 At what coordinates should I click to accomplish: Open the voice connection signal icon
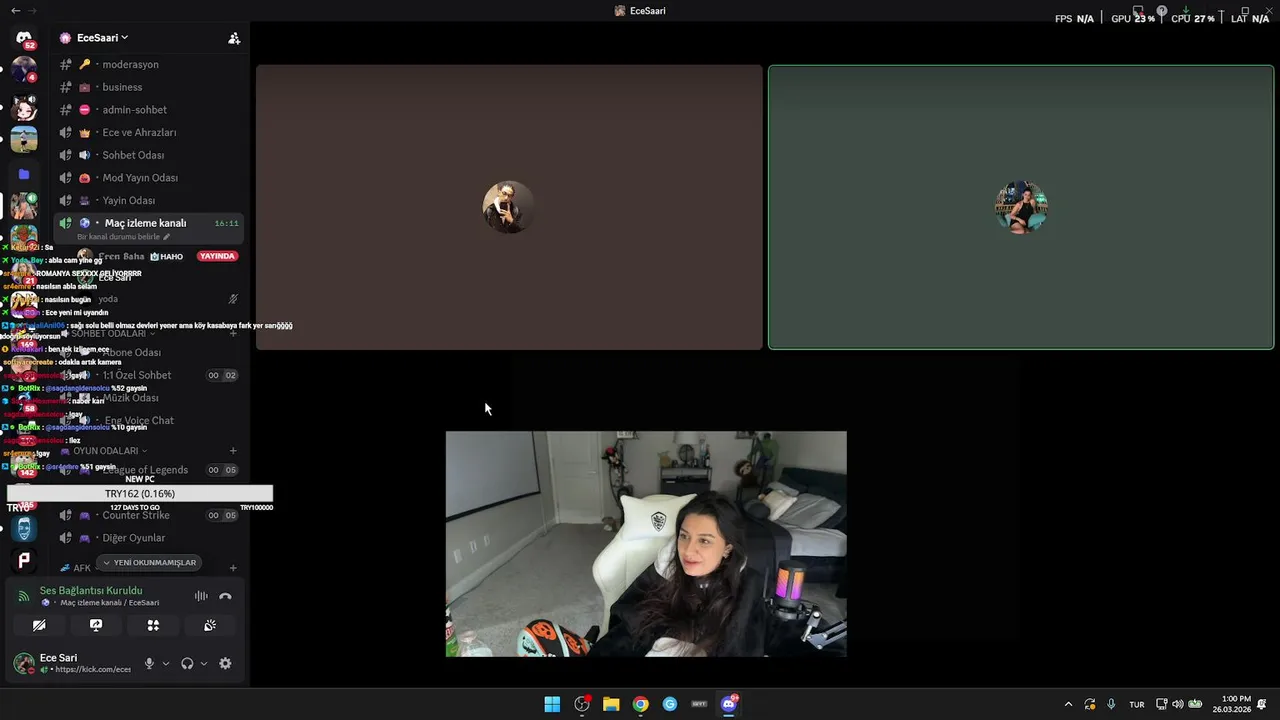pyautogui.click(x=24, y=596)
